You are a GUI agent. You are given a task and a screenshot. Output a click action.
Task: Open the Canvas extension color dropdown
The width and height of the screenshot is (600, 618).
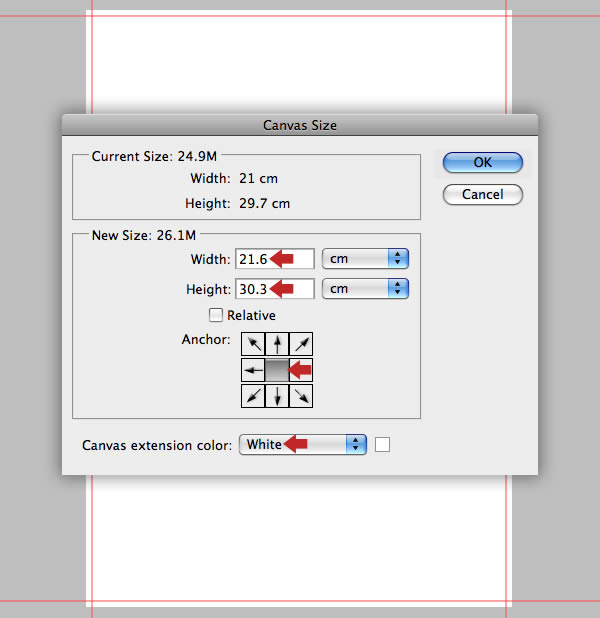pos(303,445)
